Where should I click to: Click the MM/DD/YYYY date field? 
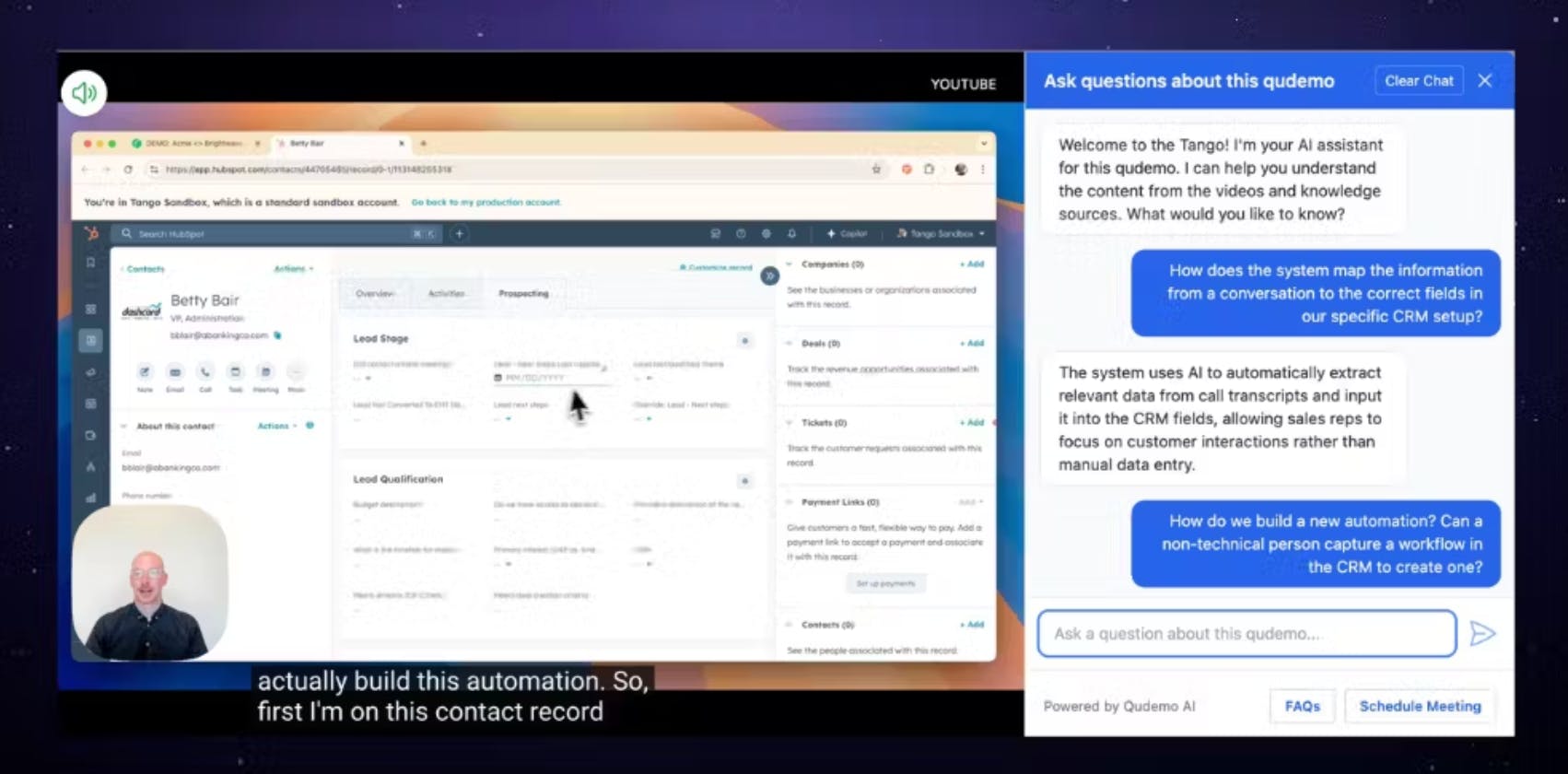coord(550,378)
